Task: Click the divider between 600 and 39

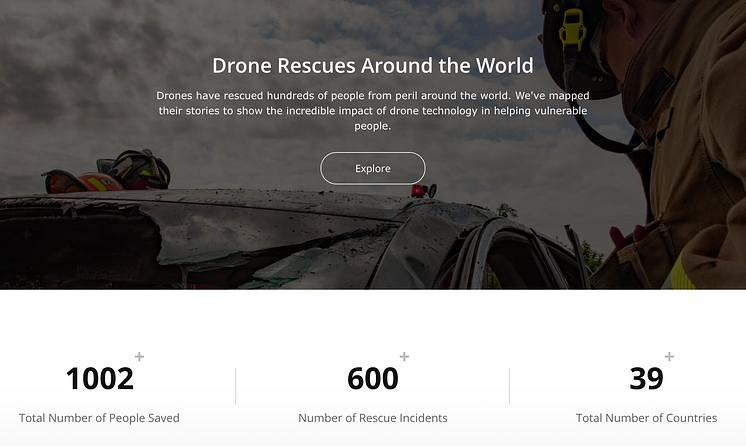Action: click(509, 386)
